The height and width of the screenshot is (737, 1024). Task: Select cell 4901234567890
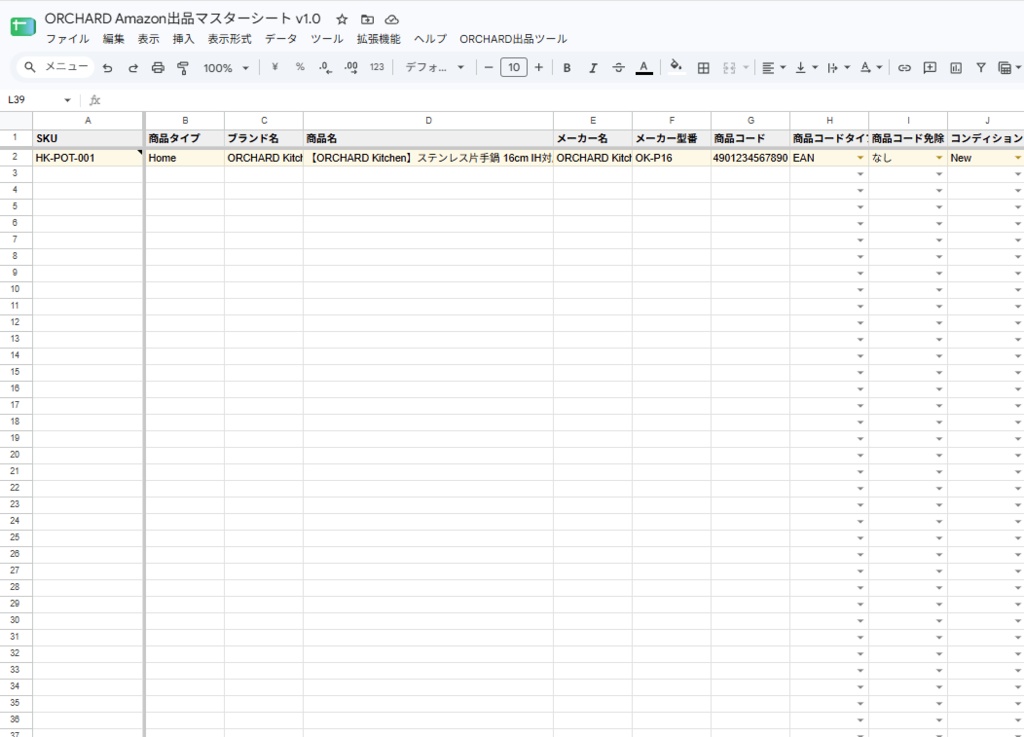coord(750,157)
